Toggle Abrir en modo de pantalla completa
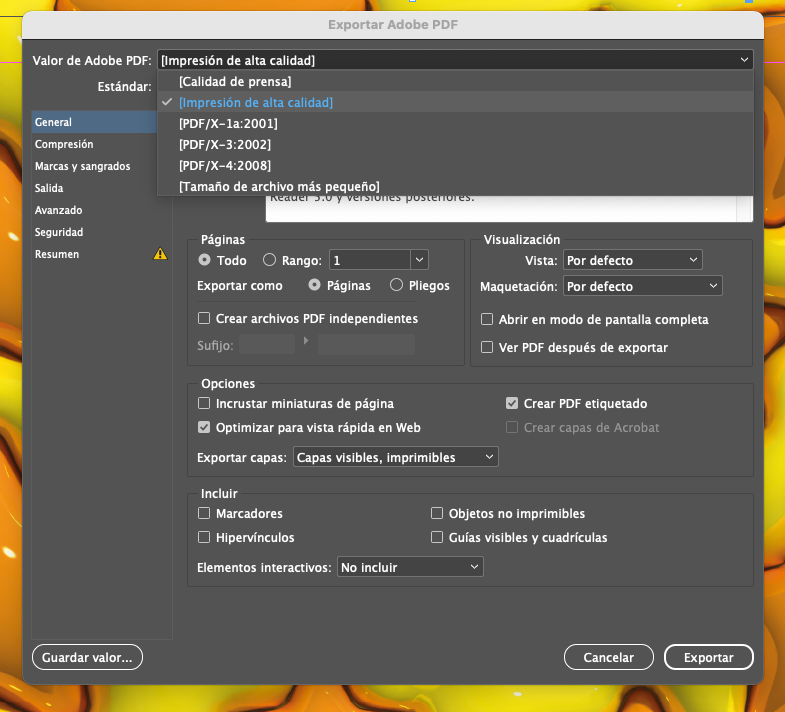 (x=487, y=319)
